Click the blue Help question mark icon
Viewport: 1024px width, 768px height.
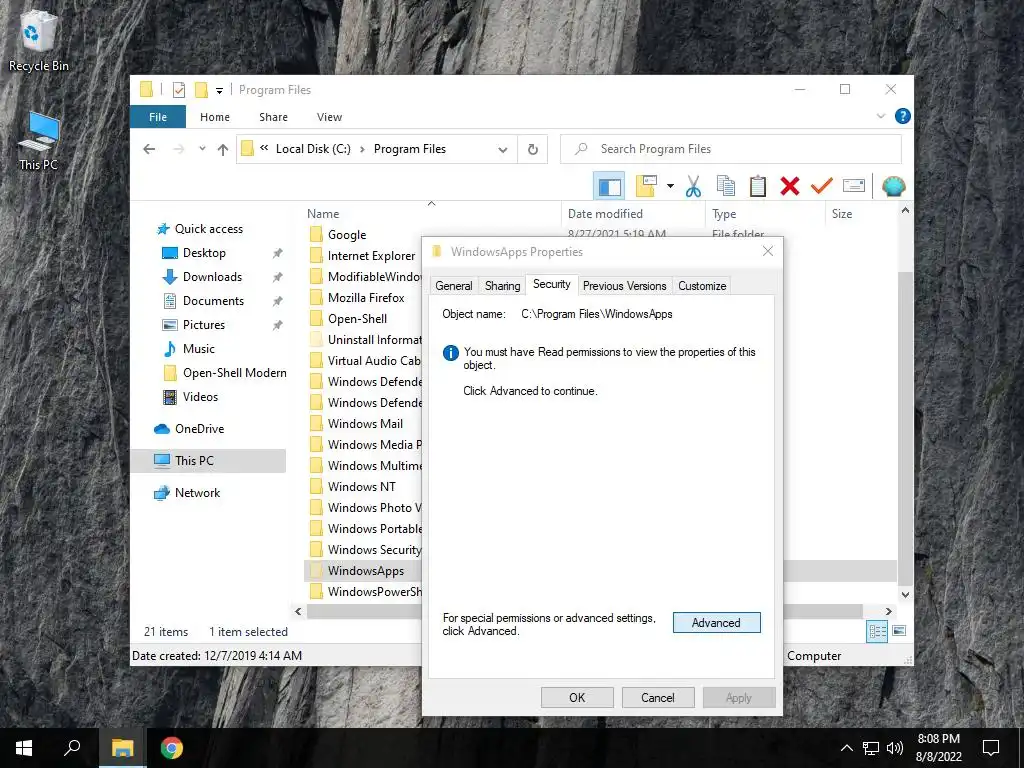pos(903,116)
